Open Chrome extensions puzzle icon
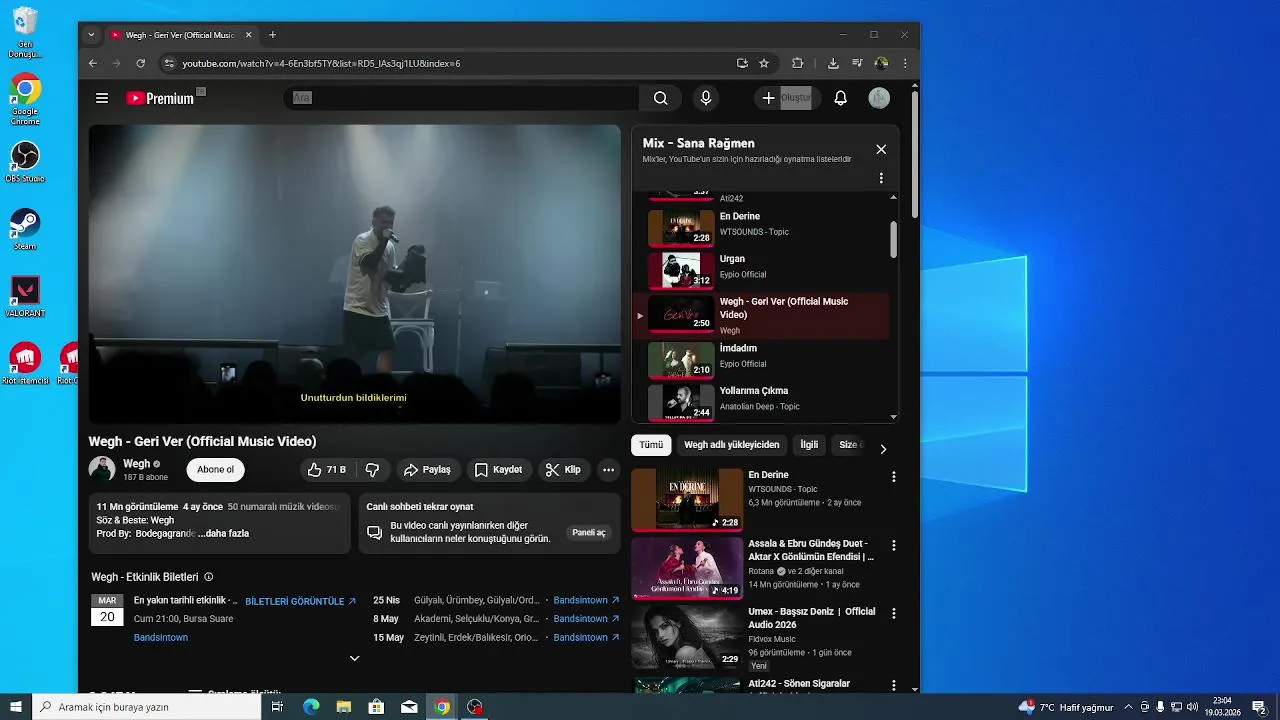Image resolution: width=1280 pixels, height=720 pixels. point(797,63)
